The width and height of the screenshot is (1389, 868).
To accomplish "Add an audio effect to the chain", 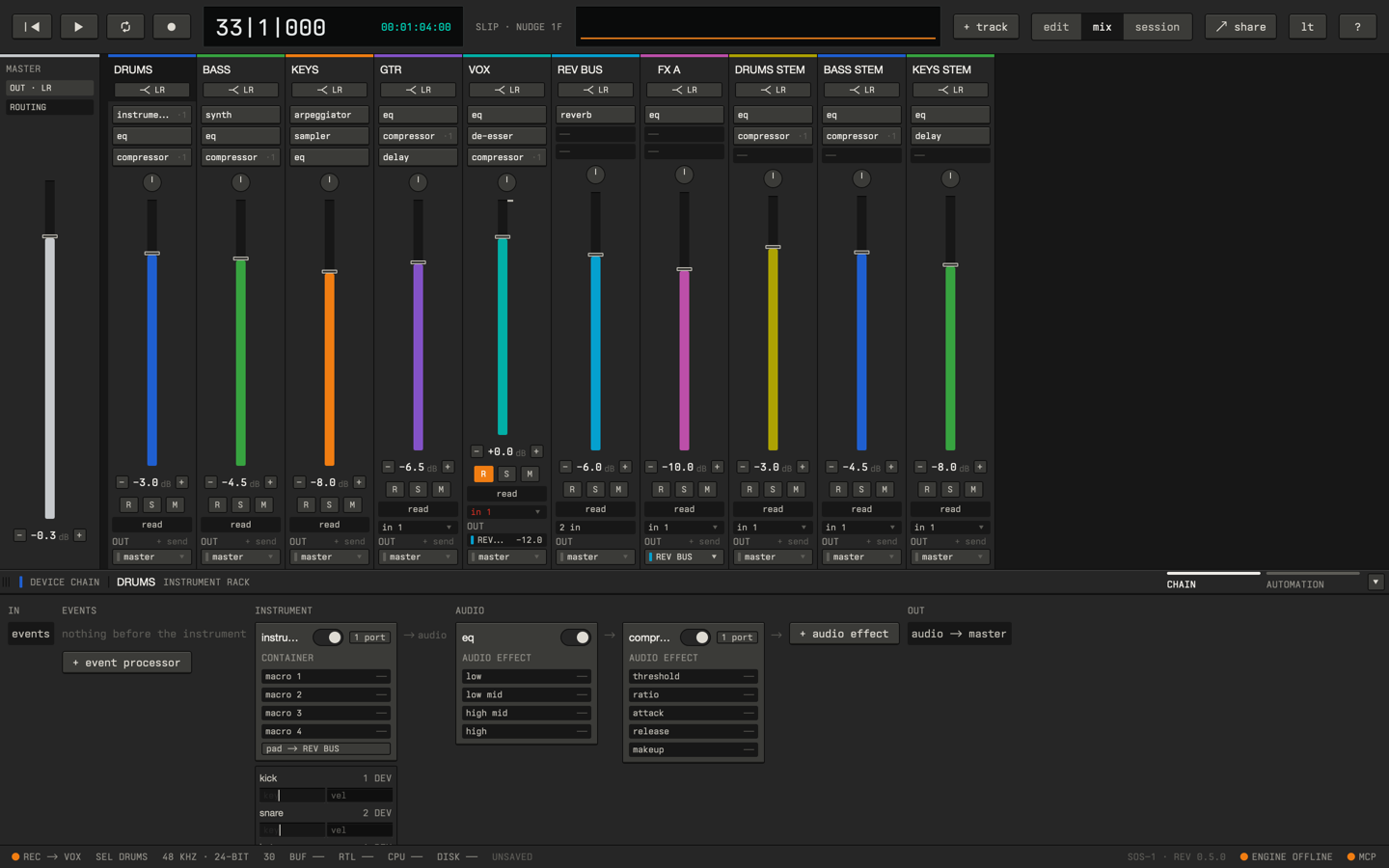I will 844,634.
